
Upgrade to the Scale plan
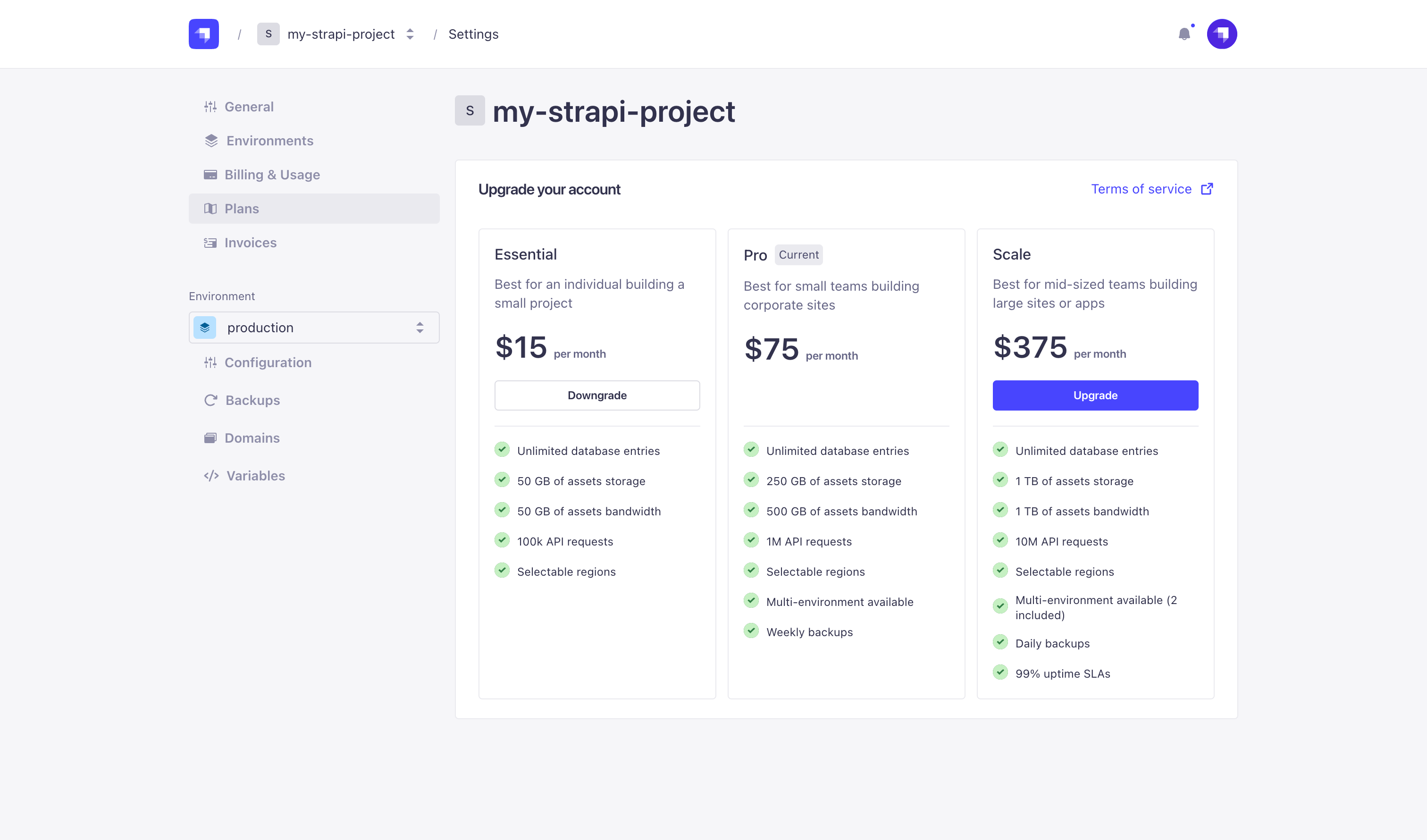(1095, 395)
